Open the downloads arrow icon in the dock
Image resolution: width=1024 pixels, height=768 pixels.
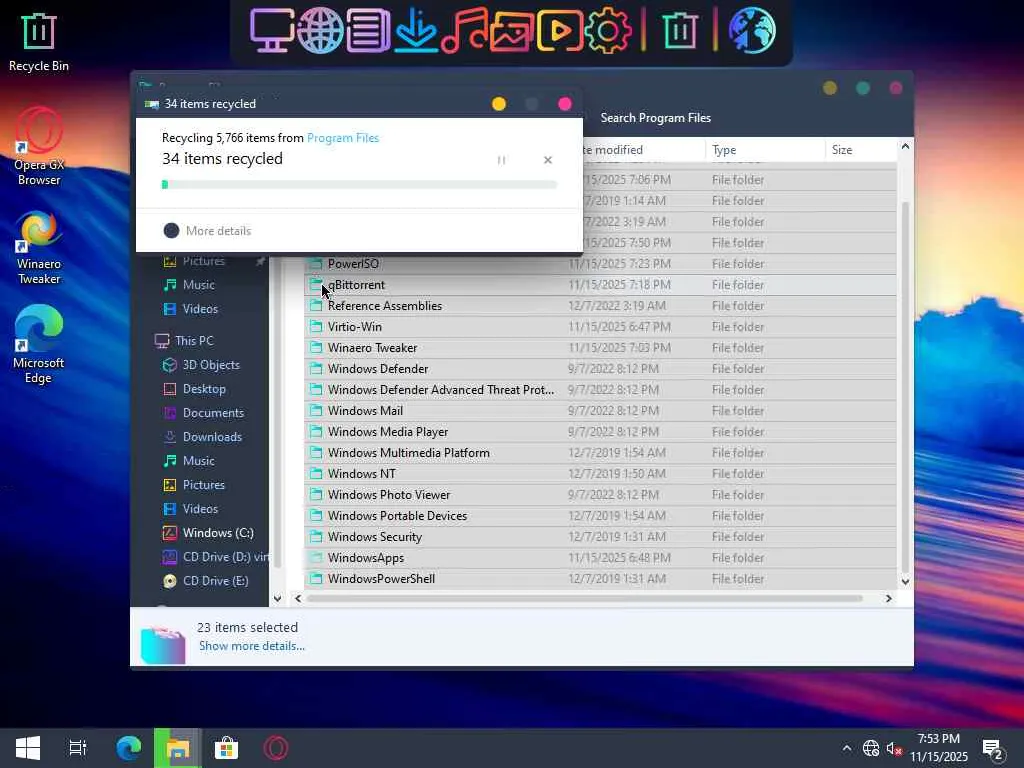[416, 30]
